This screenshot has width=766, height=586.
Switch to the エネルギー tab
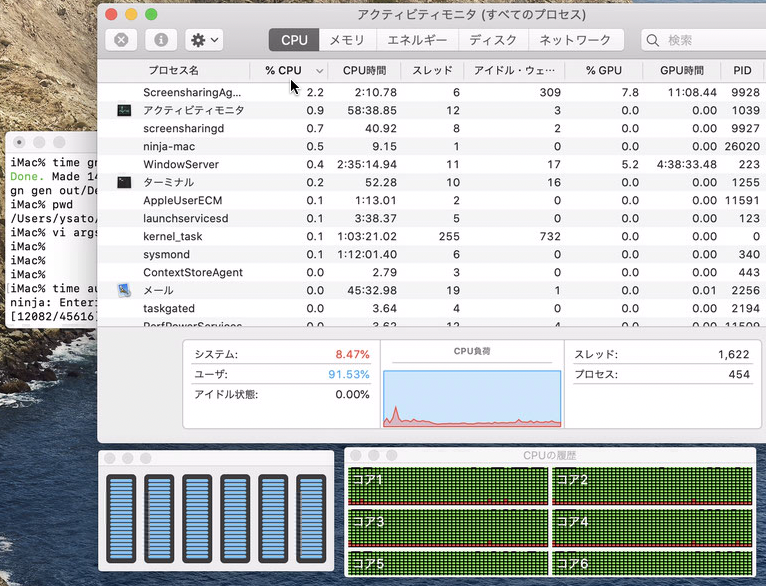click(x=417, y=40)
